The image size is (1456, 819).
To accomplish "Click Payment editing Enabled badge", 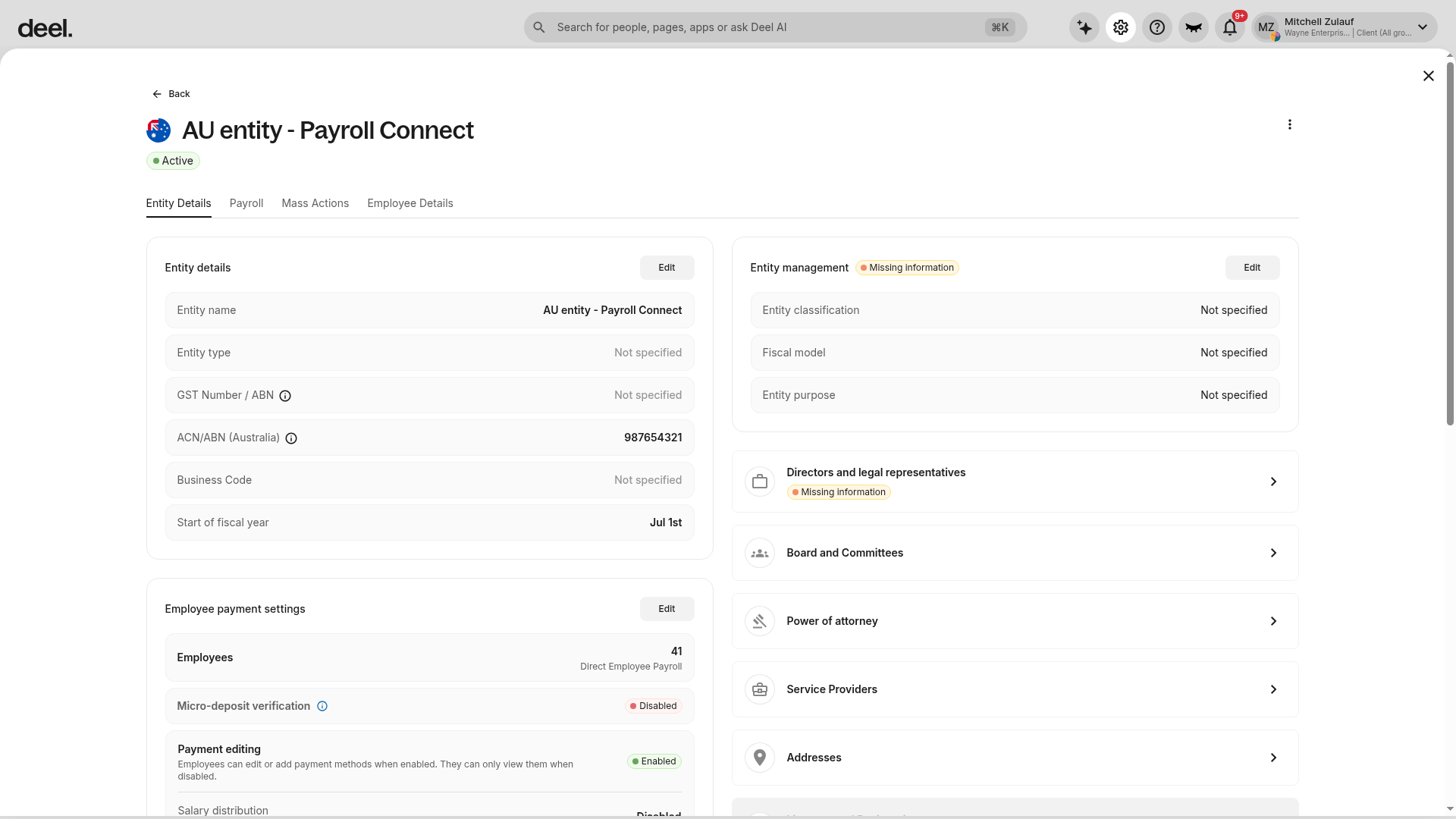I will tap(654, 761).
